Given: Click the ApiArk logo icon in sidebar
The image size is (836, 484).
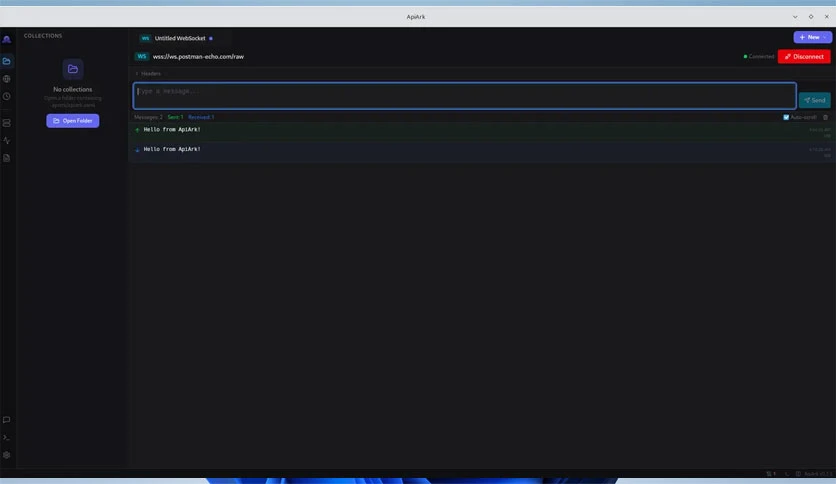Looking at the screenshot, I should [6, 39].
